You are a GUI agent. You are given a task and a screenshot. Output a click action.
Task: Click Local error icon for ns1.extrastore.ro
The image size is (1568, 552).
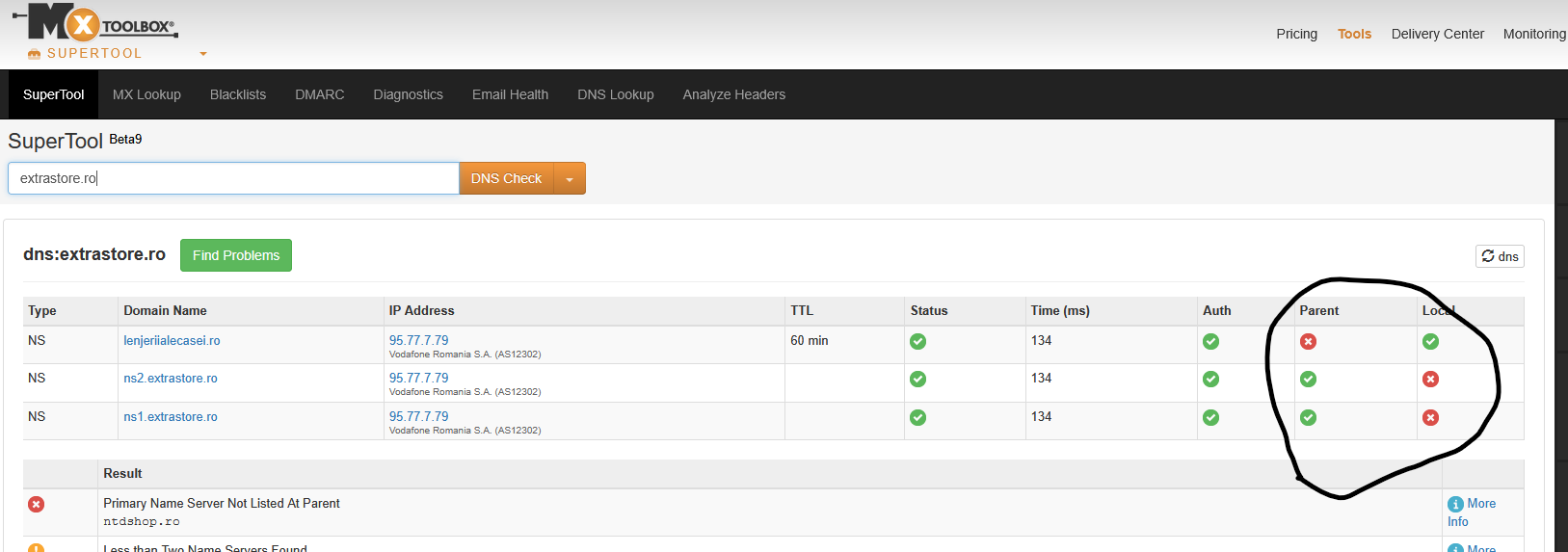[1431, 417]
